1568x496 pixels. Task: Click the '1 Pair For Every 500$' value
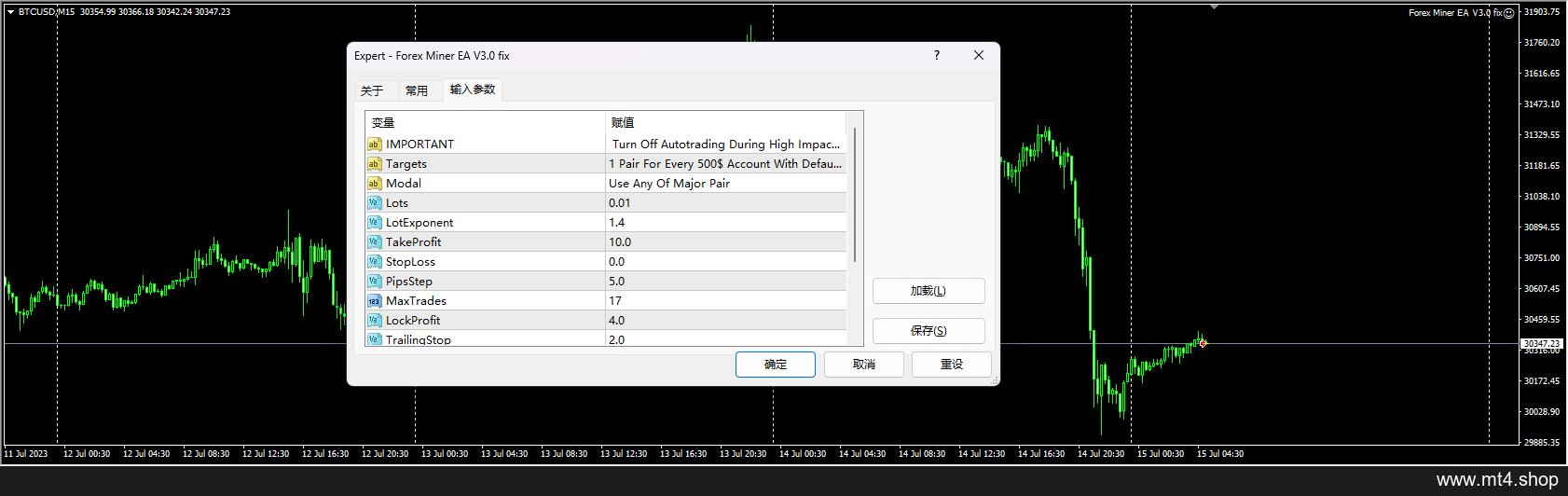pos(726,164)
